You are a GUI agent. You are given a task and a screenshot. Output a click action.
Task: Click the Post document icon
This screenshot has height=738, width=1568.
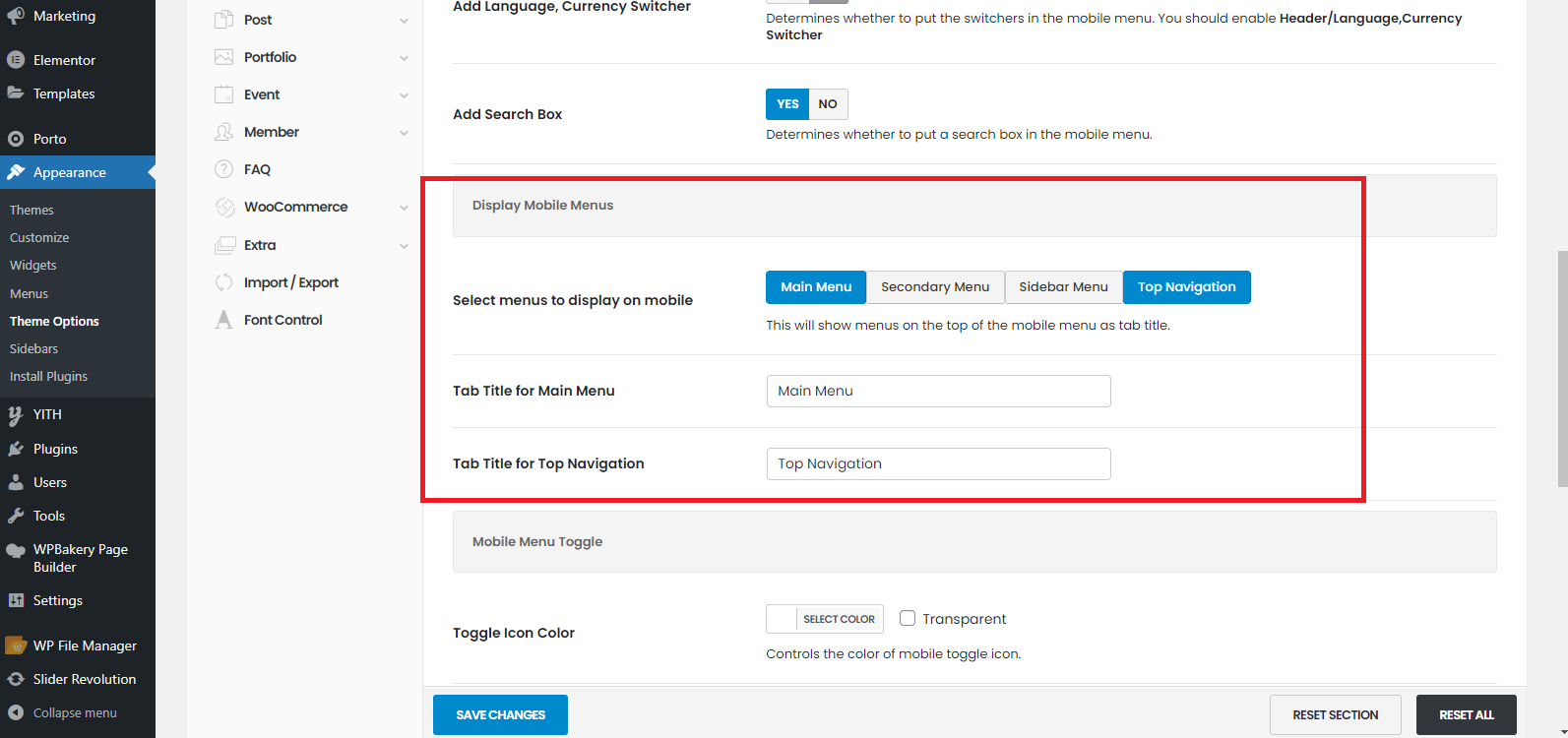pyautogui.click(x=224, y=20)
